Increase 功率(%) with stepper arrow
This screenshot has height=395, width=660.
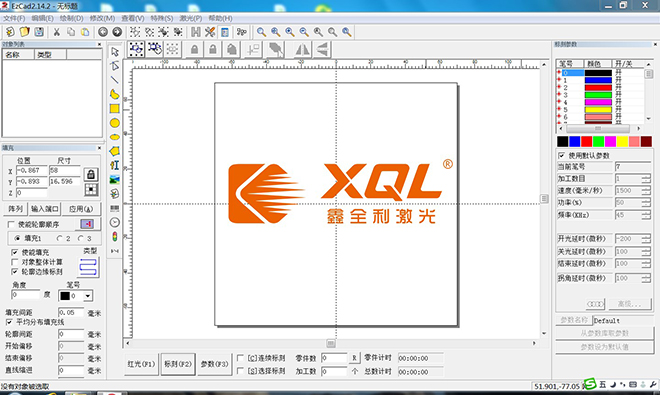646,200
